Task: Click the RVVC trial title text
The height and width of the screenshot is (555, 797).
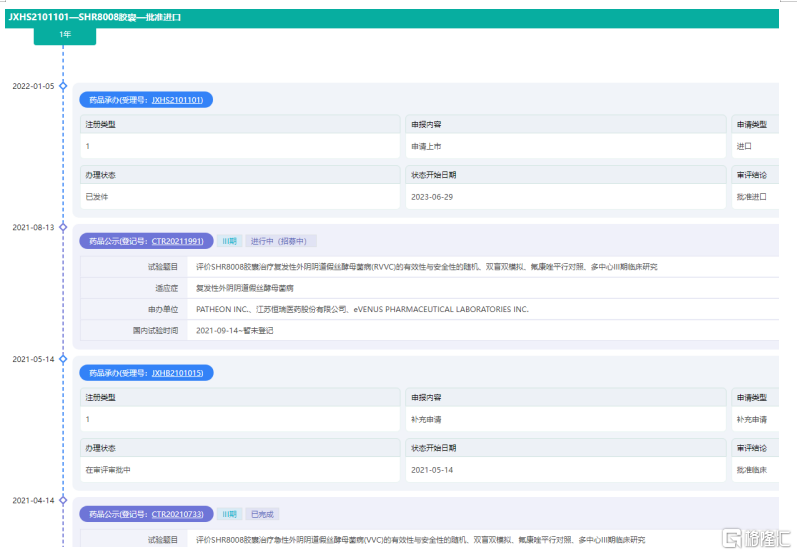Action: coord(426,267)
